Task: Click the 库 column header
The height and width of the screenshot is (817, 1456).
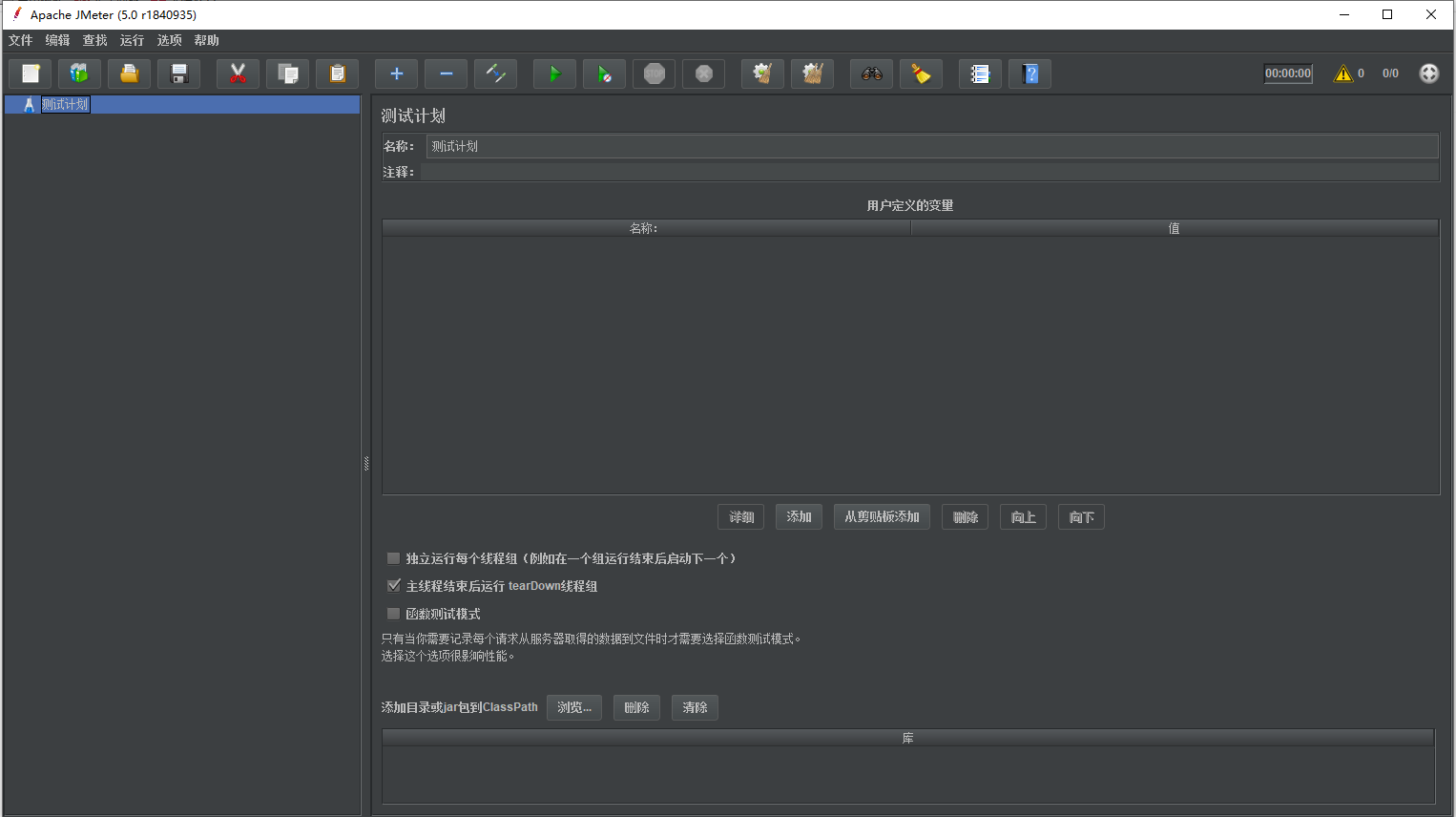Action: (x=908, y=738)
